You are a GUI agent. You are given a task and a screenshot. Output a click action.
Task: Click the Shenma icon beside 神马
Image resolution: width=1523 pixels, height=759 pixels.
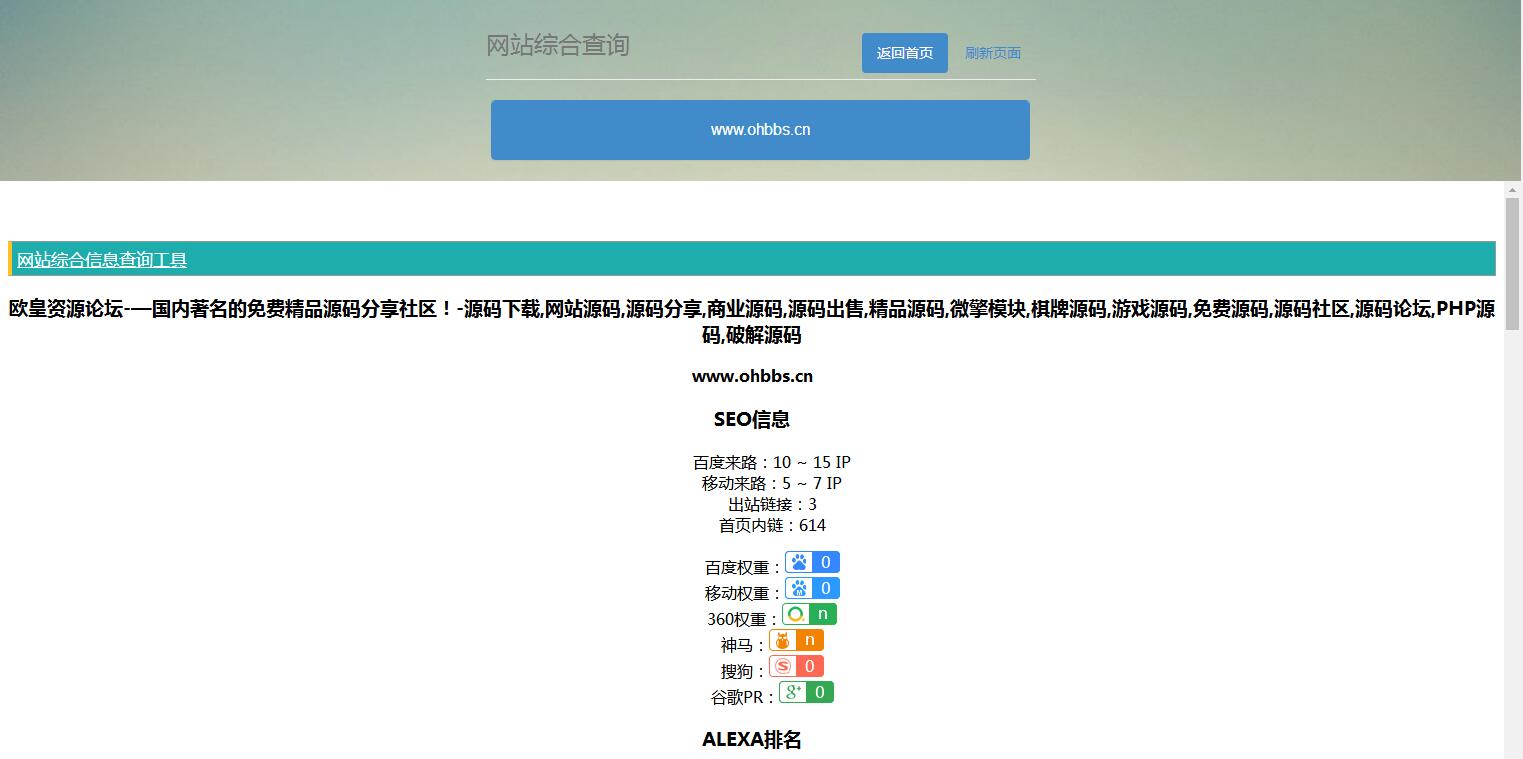783,640
